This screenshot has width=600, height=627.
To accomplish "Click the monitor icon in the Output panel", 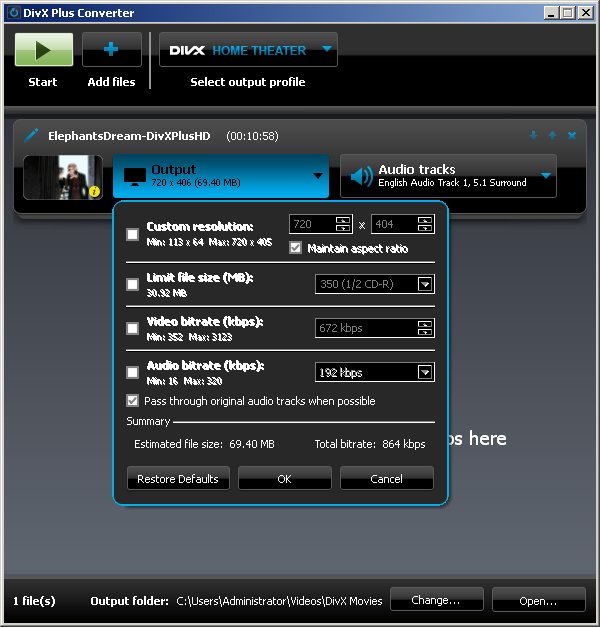I will 134,176.
